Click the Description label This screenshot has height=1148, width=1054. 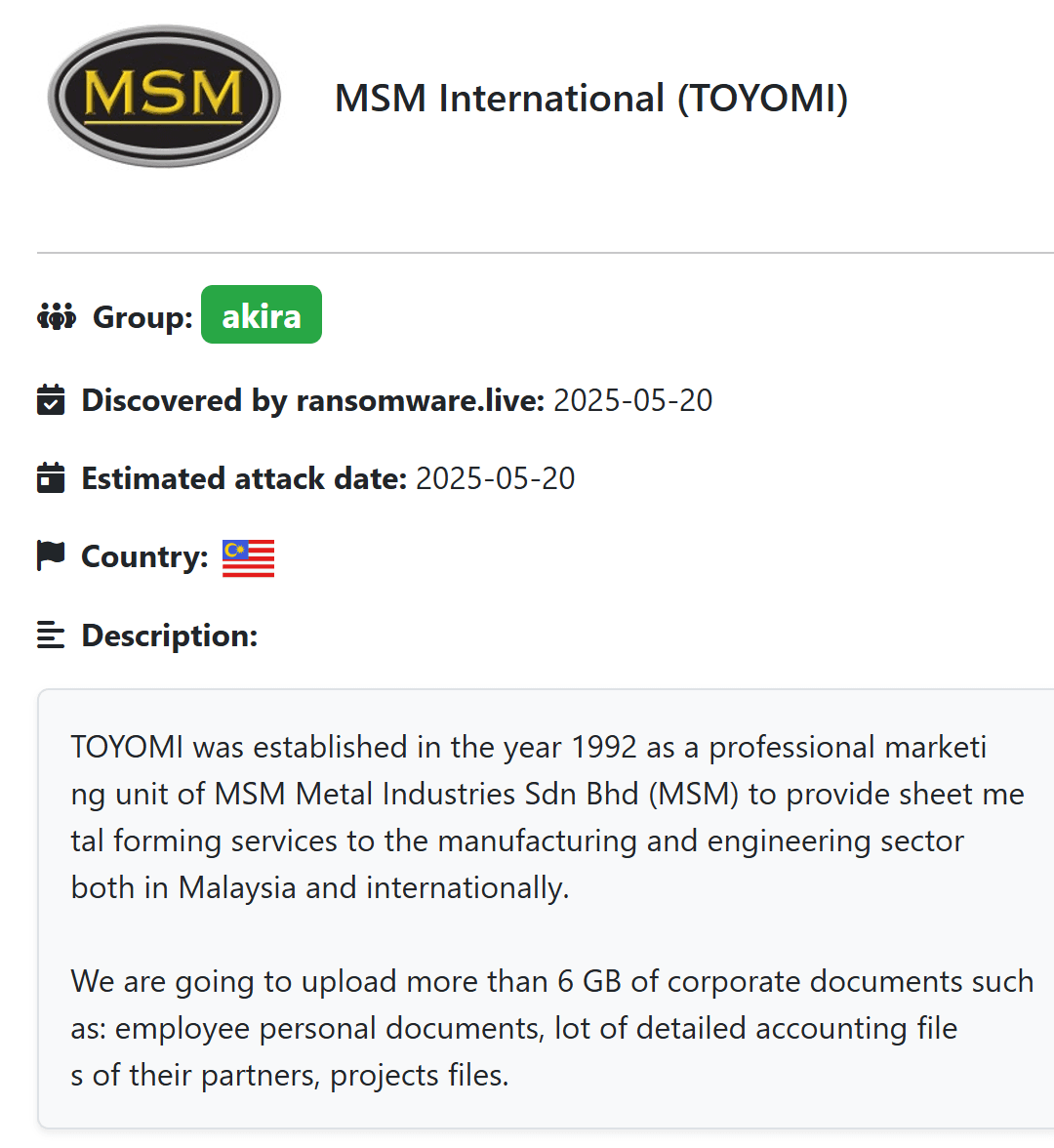(x=170, y=635)
